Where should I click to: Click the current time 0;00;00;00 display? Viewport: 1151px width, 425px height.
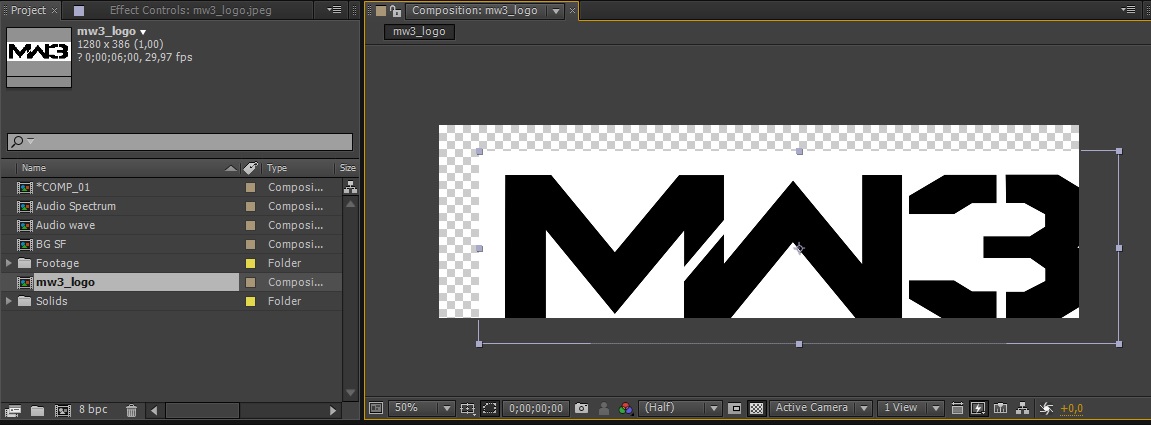[x=536, y=408]
